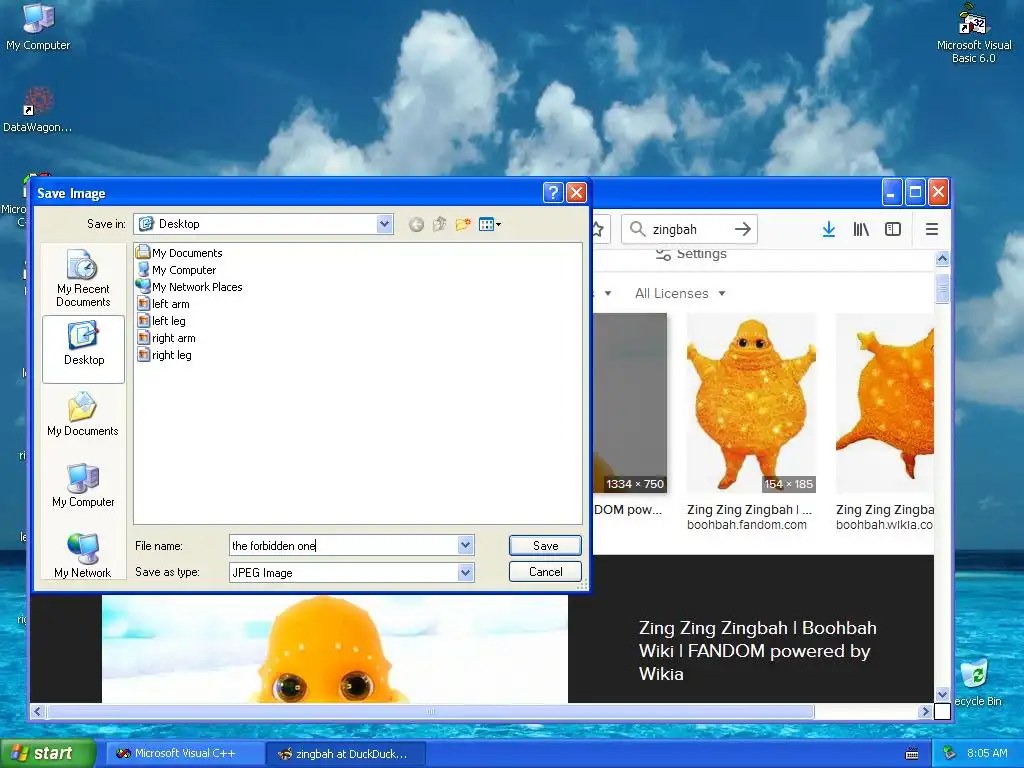1024x768 pixels.
Task: Select My Computer item in file list
Action: click(176, 270)
